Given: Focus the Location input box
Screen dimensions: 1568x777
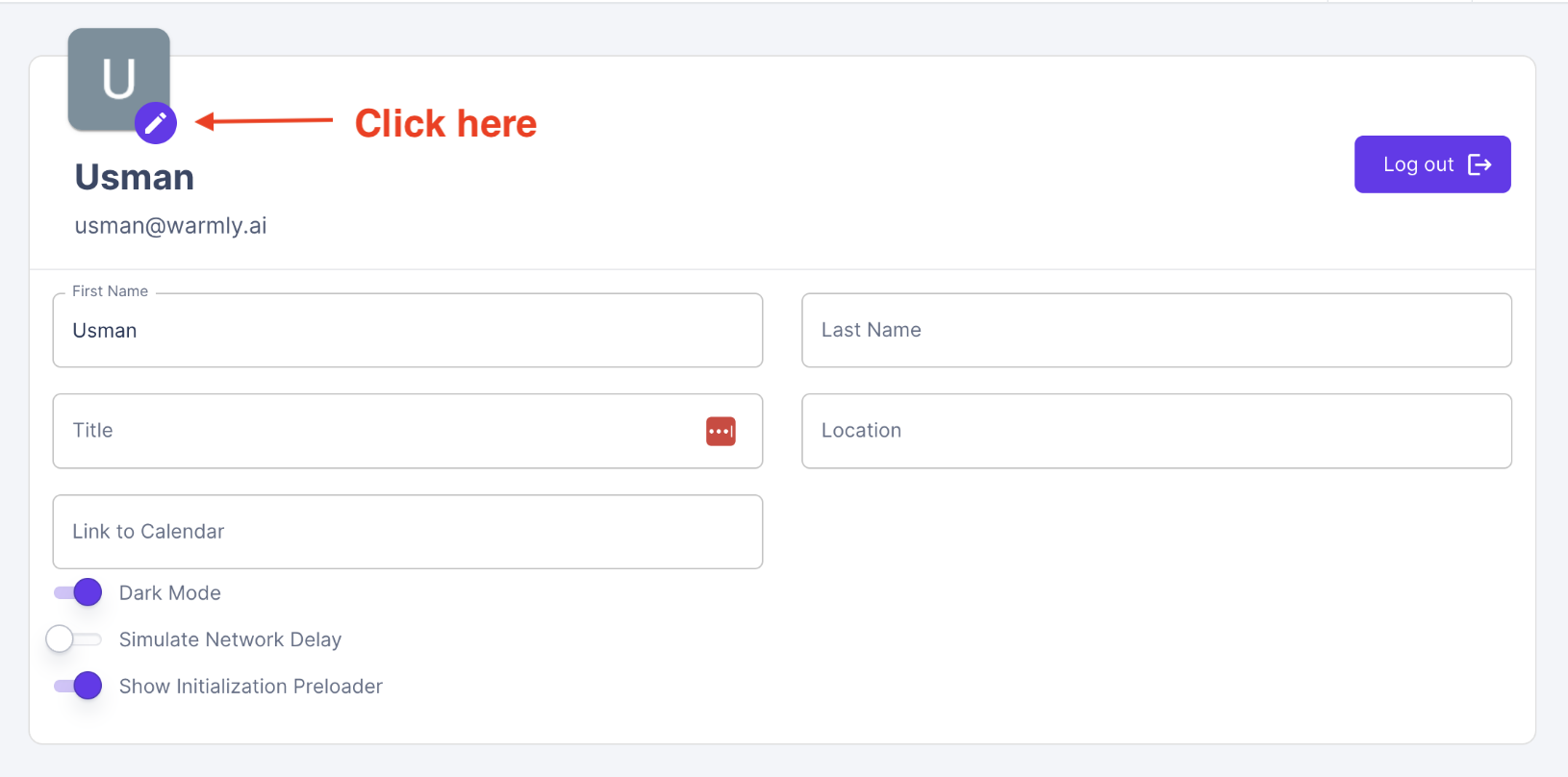Looking at the screenshot, I should tap(1156, 431).
